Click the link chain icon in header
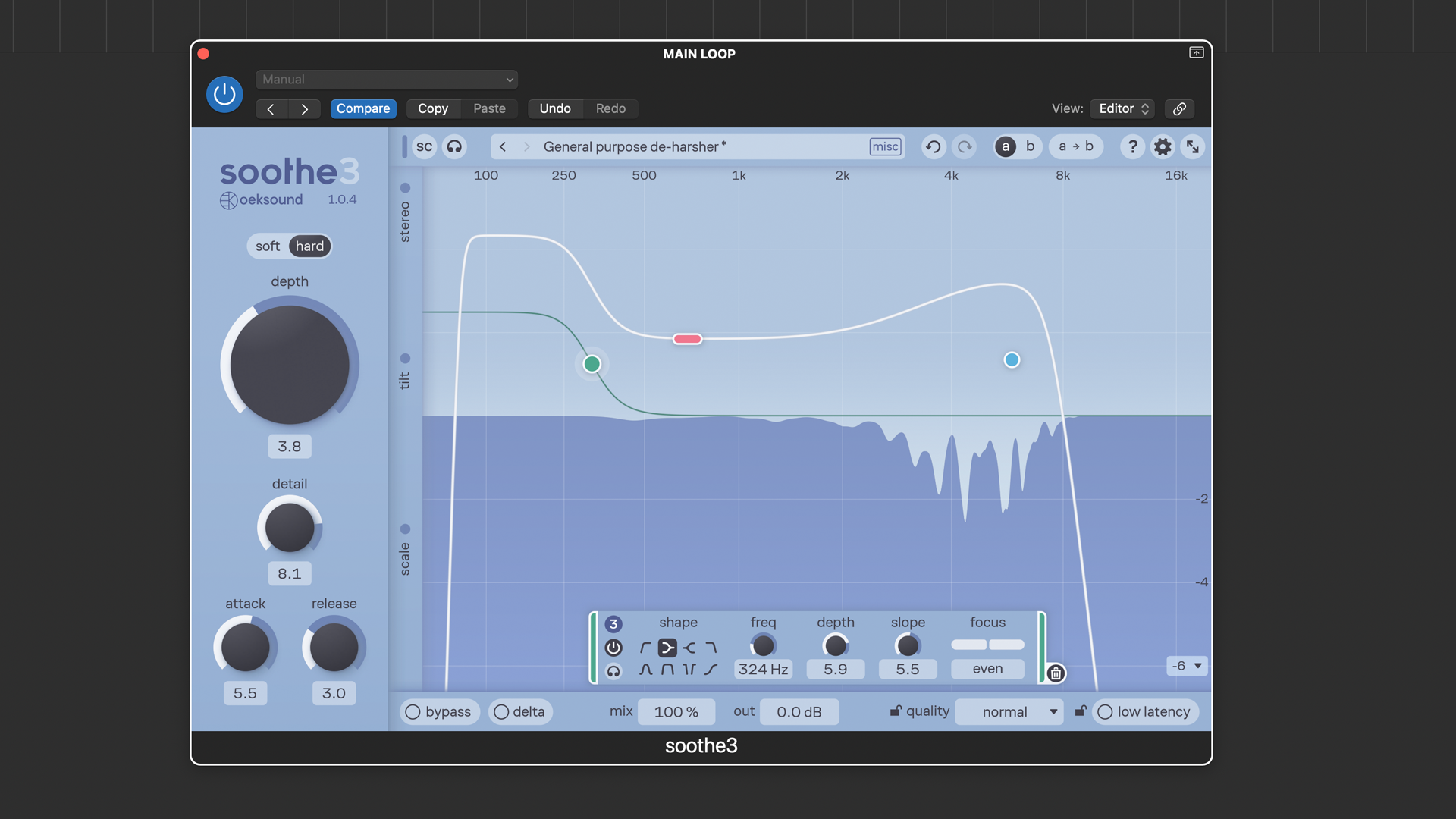This screenshot has height=819, width=1456. [x=1179, y=109]
